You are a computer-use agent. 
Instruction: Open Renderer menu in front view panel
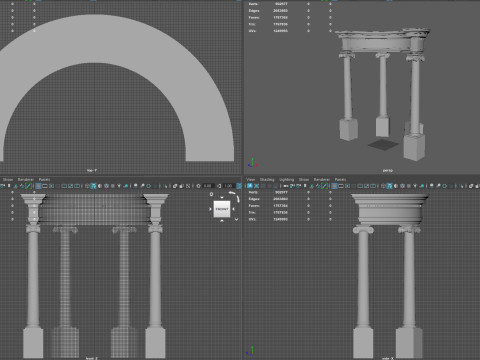[26, 179]
